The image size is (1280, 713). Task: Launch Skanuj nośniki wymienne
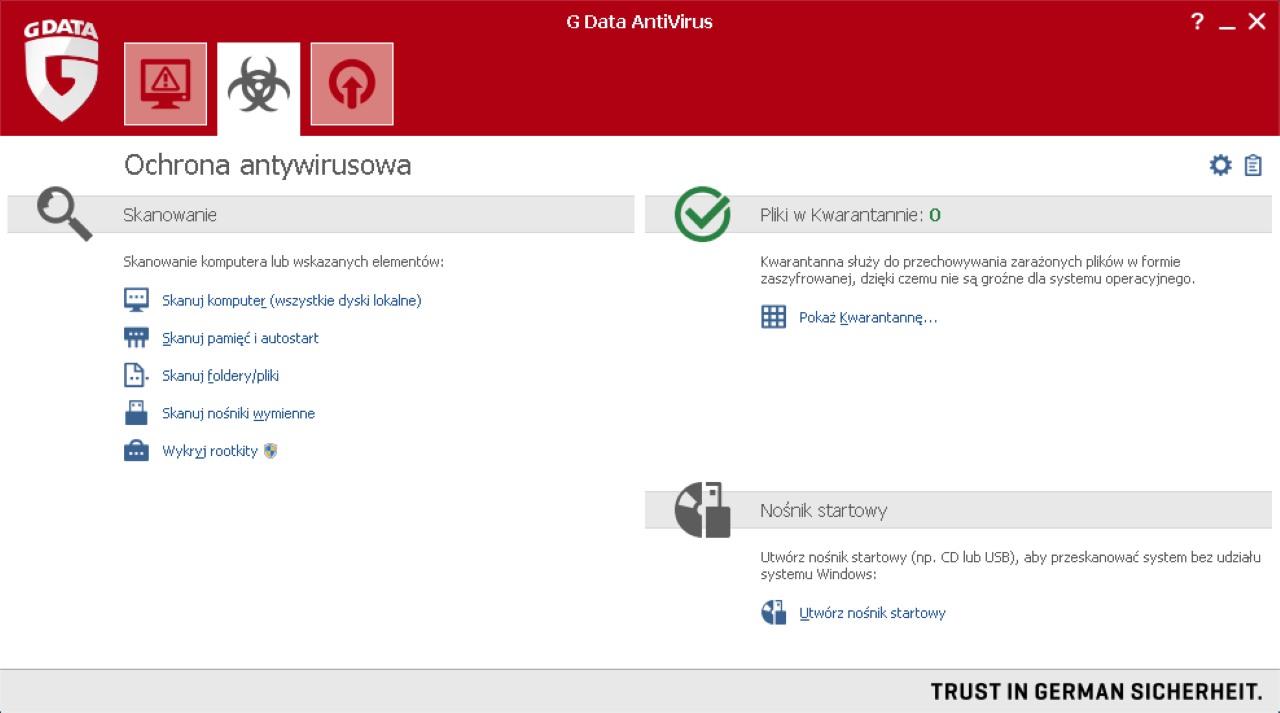[x=239, y=413]
